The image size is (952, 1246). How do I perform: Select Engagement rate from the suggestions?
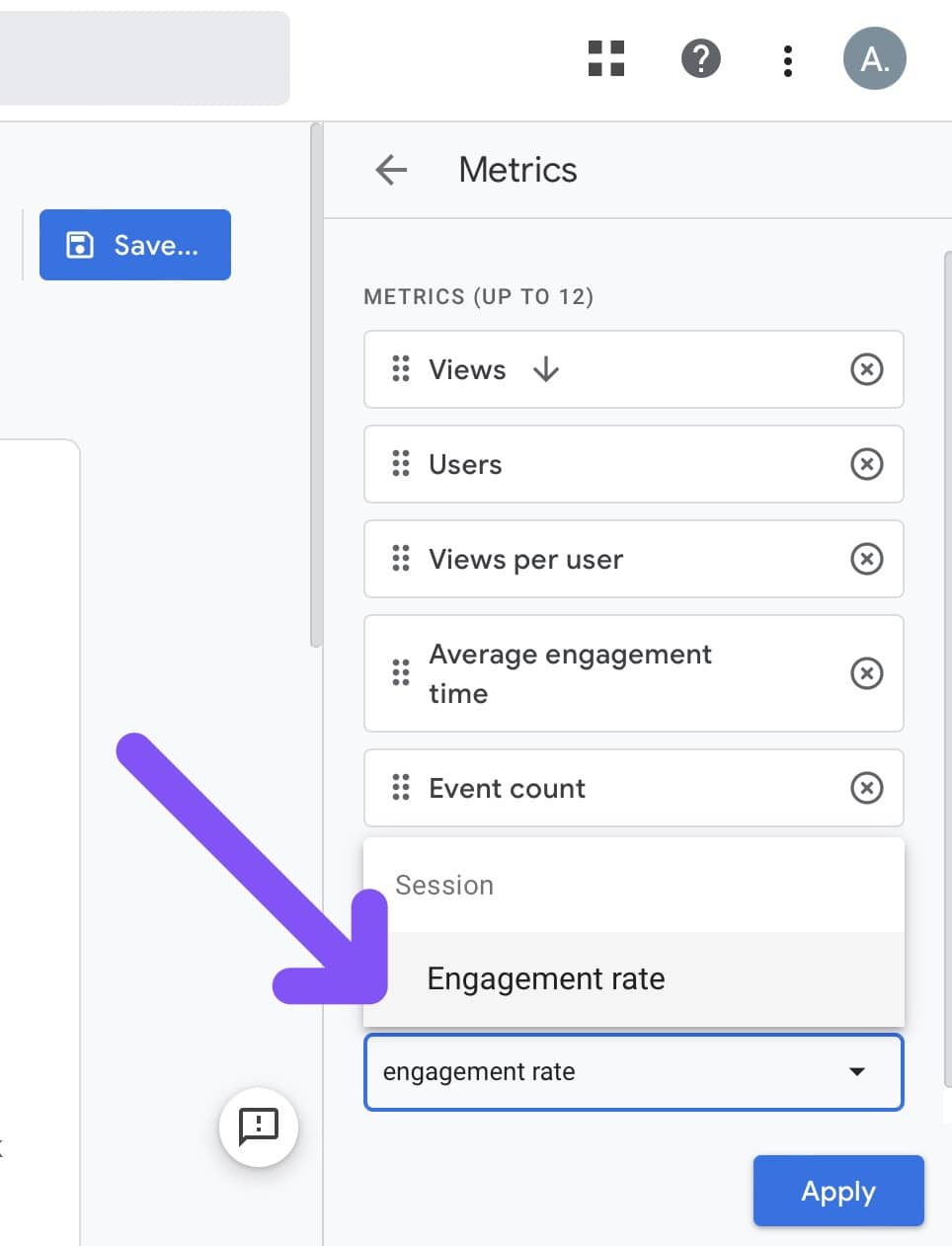[545, 978]
